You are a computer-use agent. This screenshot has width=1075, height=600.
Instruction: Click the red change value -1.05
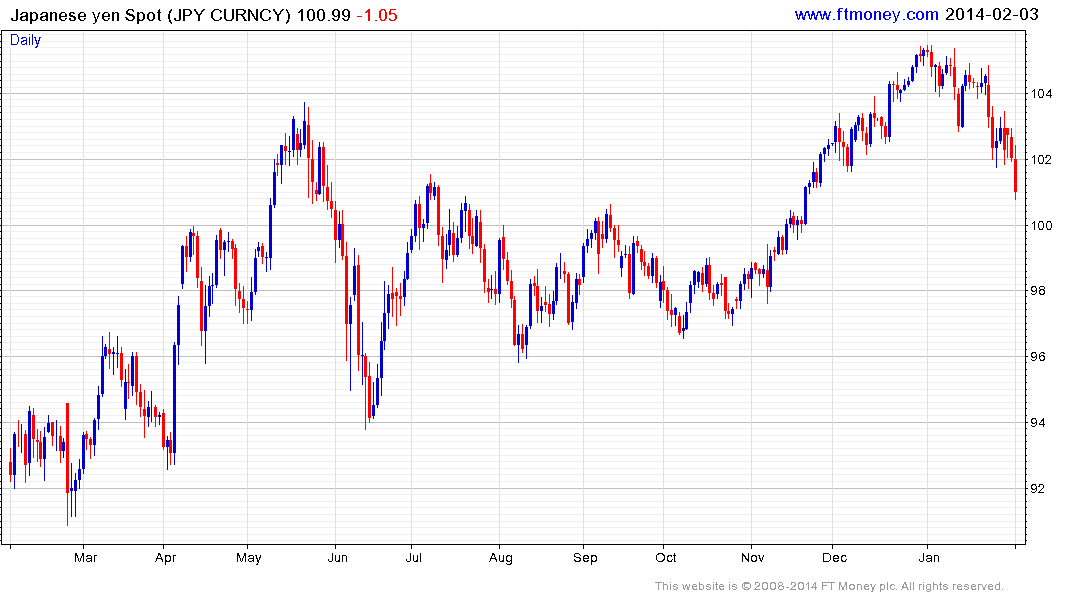tap(377, 15)
